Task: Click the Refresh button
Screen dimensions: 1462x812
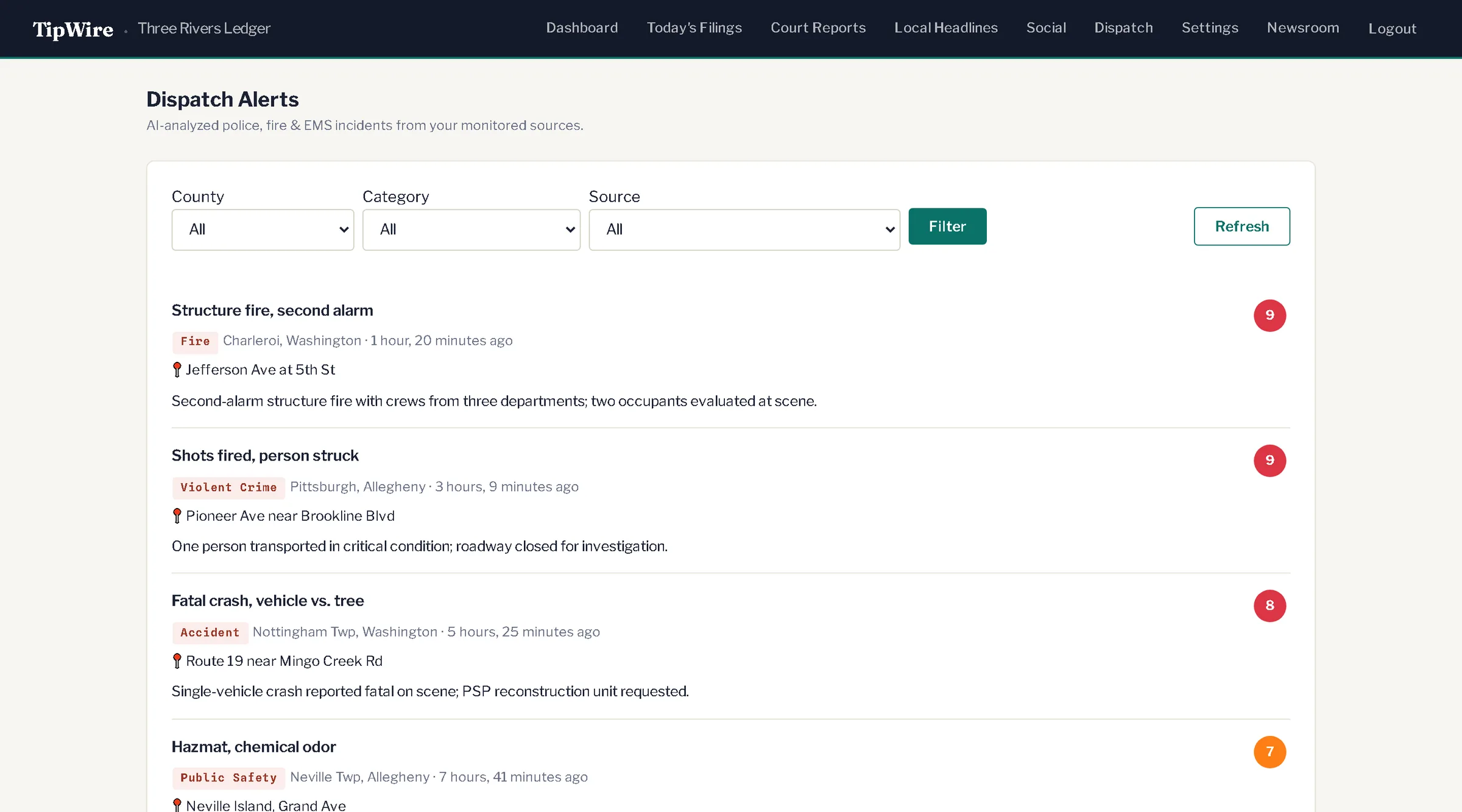Action: [1241, 227]
